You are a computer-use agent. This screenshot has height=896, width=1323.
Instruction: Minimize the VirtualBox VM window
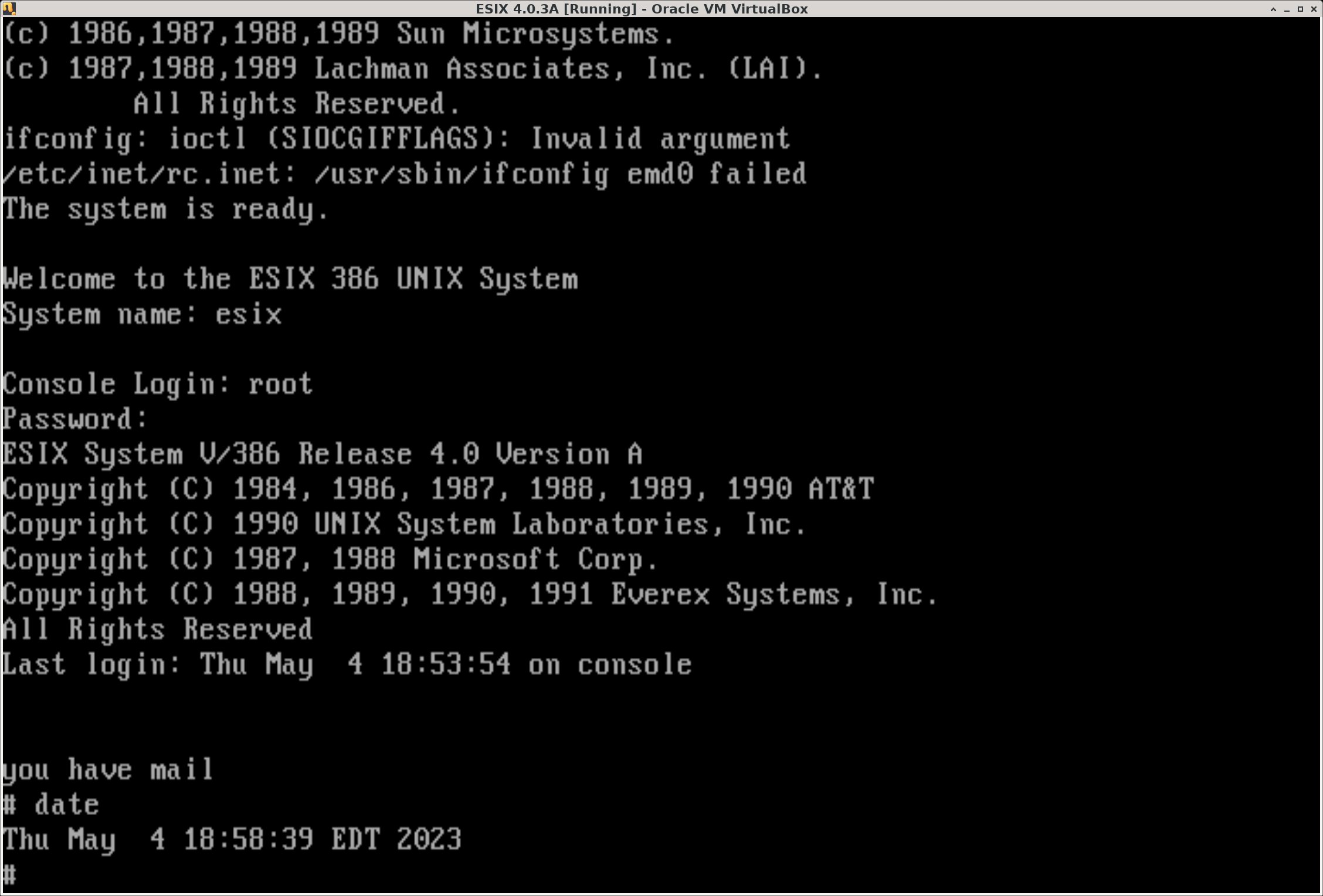click(1287, 9)
